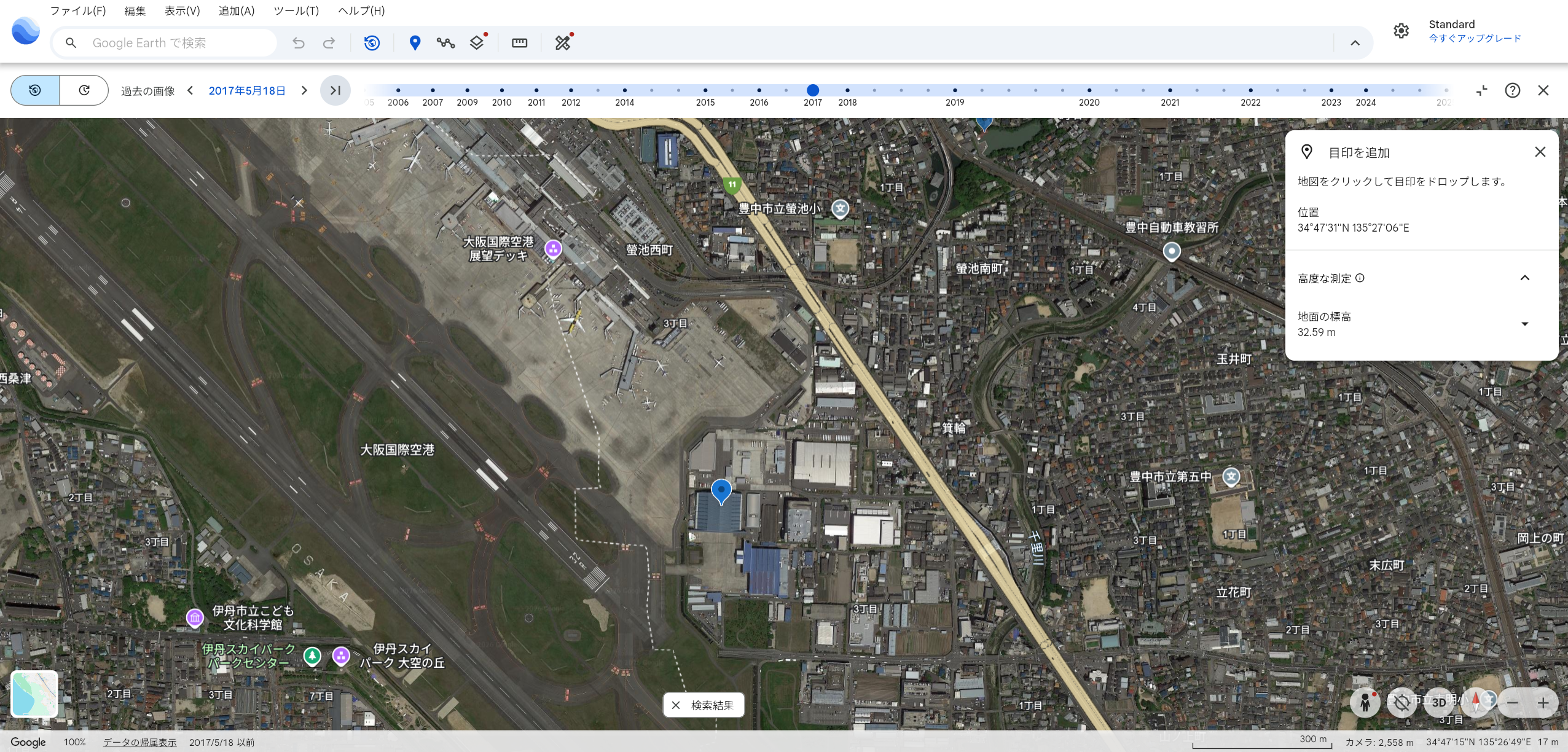Click the compass to reset north
This screenshot has width=1568, height=752.
tap(1476, 702)
